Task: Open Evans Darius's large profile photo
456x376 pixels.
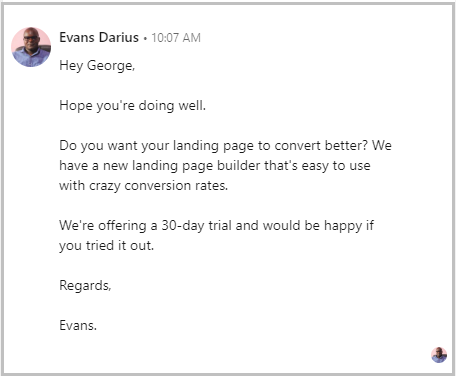Action: click(31, 47)
